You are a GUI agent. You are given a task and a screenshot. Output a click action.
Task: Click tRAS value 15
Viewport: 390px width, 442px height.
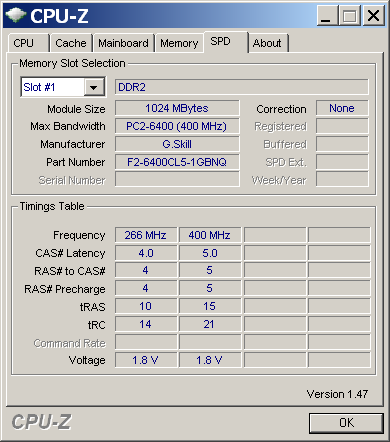pyautogui.click(x=210, y=306)
